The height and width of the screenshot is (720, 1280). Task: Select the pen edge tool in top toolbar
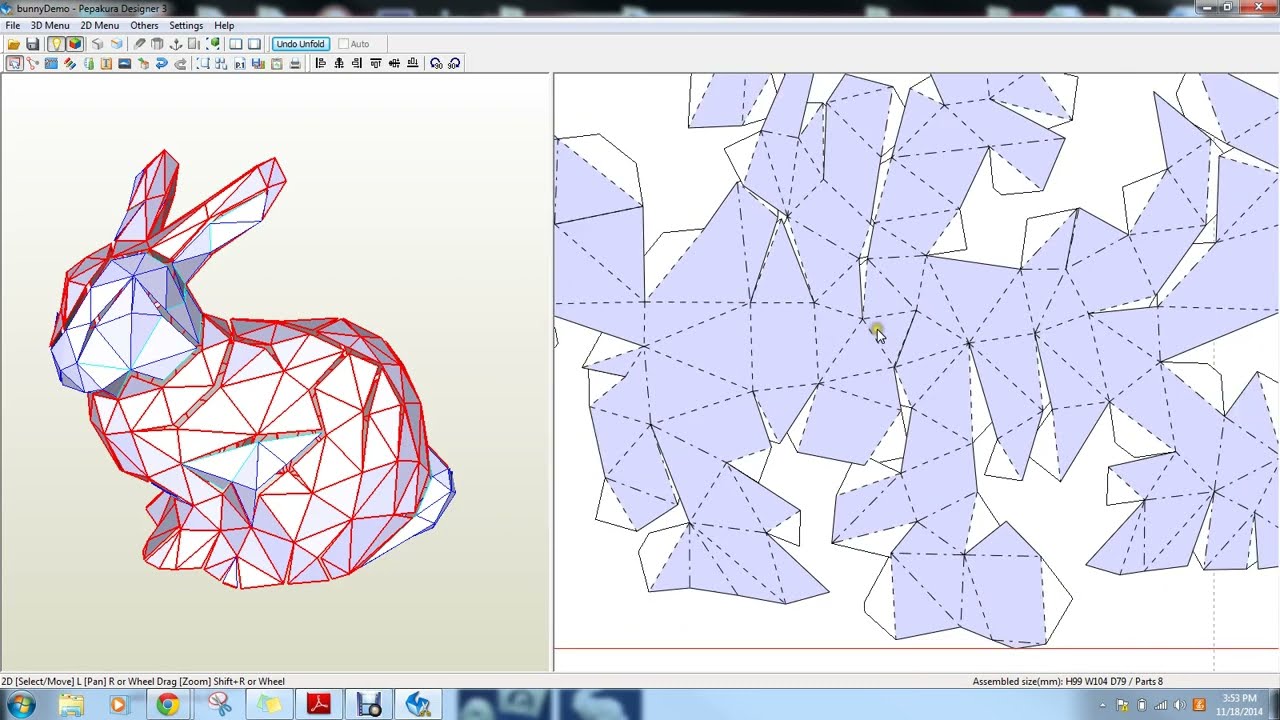(x=140, y=43)
